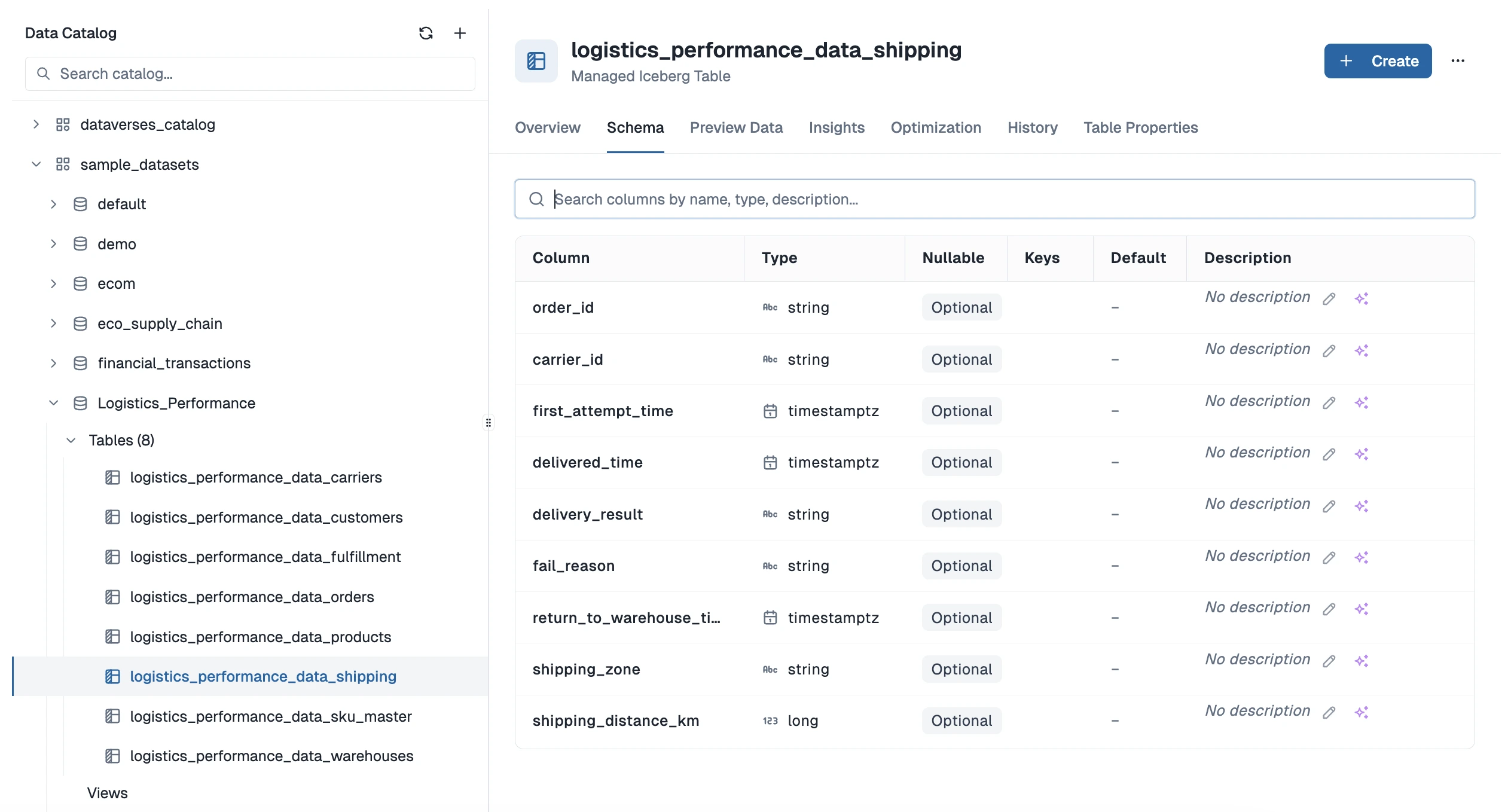Click the plus icon next to refresh in catalog
Viewport: 1508px width, 812px height.
(460, 33)
